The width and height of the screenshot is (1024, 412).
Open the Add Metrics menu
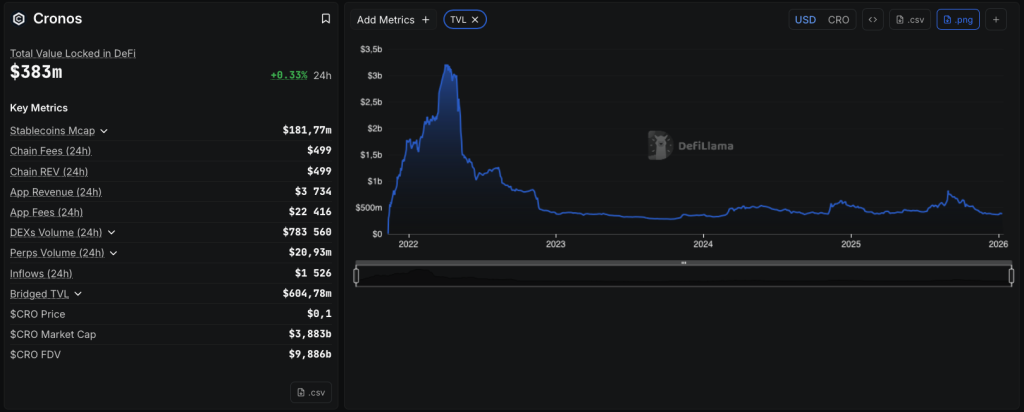pyautogui.click(x=393, y=19)
